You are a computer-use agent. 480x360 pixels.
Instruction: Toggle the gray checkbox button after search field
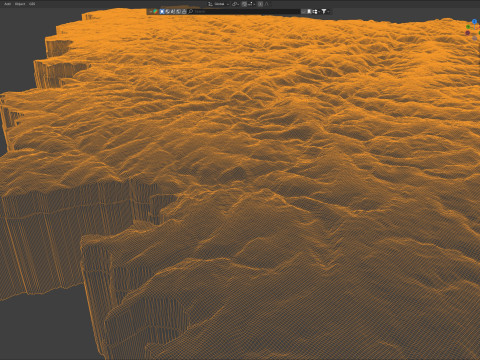tap(304, 11)
